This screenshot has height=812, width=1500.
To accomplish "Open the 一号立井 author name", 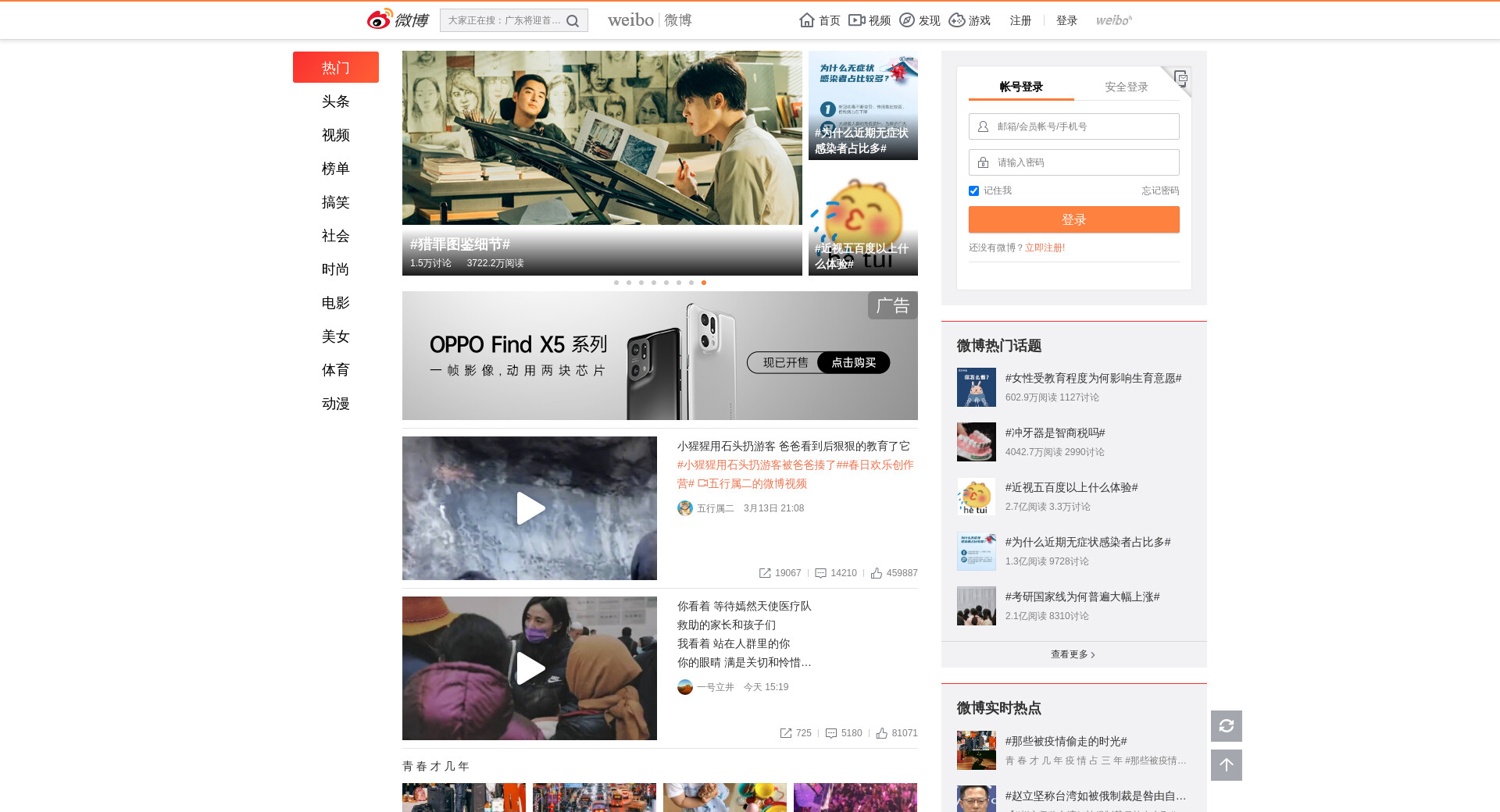I will pos(716,687).
